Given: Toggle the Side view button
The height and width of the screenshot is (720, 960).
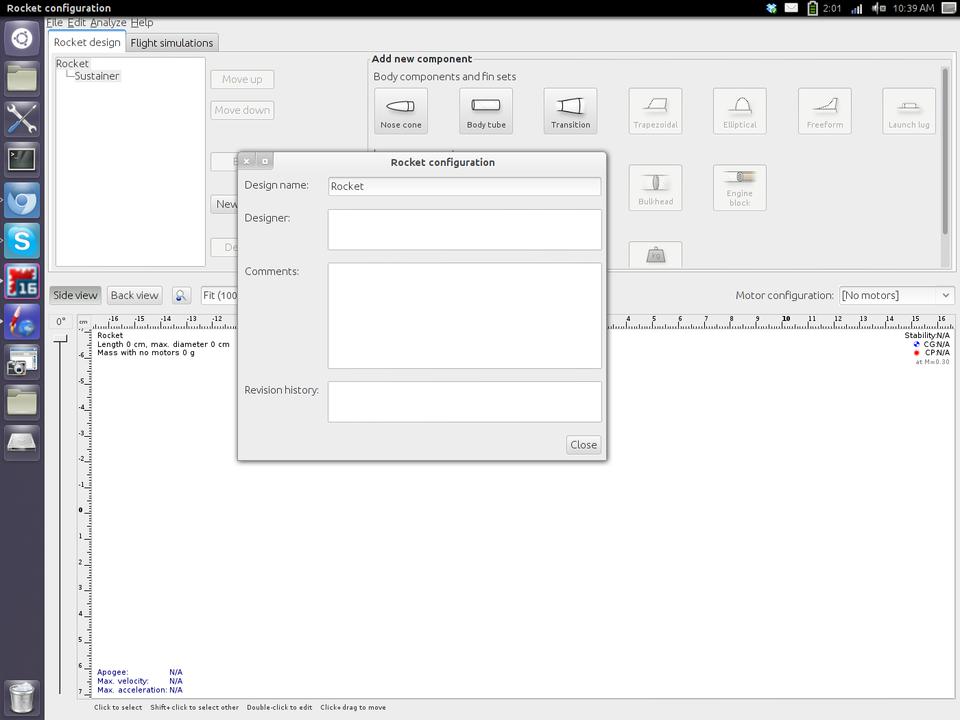Looking at the screenshot, I should point(76,295).
